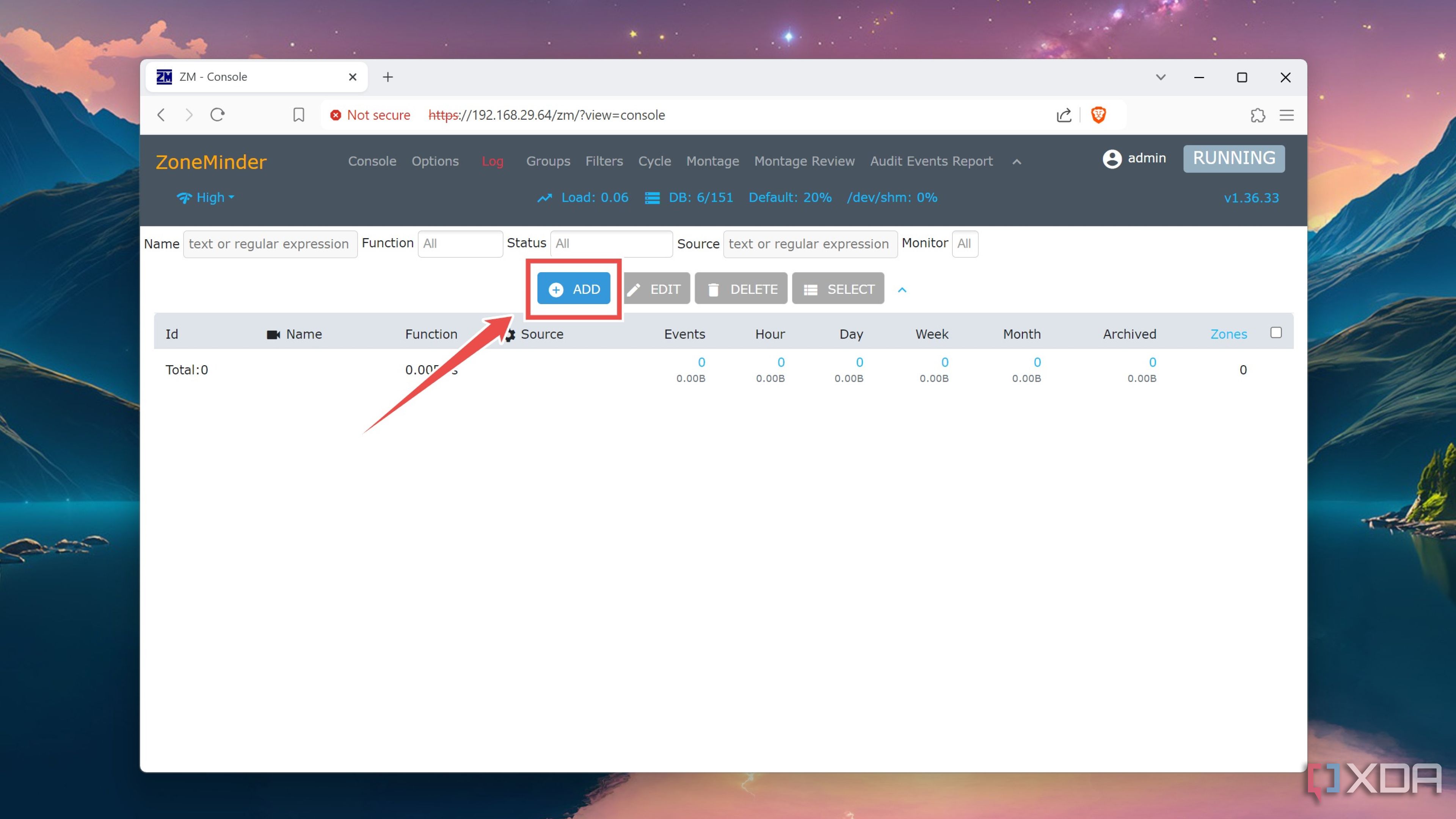
Task: Close the ZM - Console tab
Action: 353,77
